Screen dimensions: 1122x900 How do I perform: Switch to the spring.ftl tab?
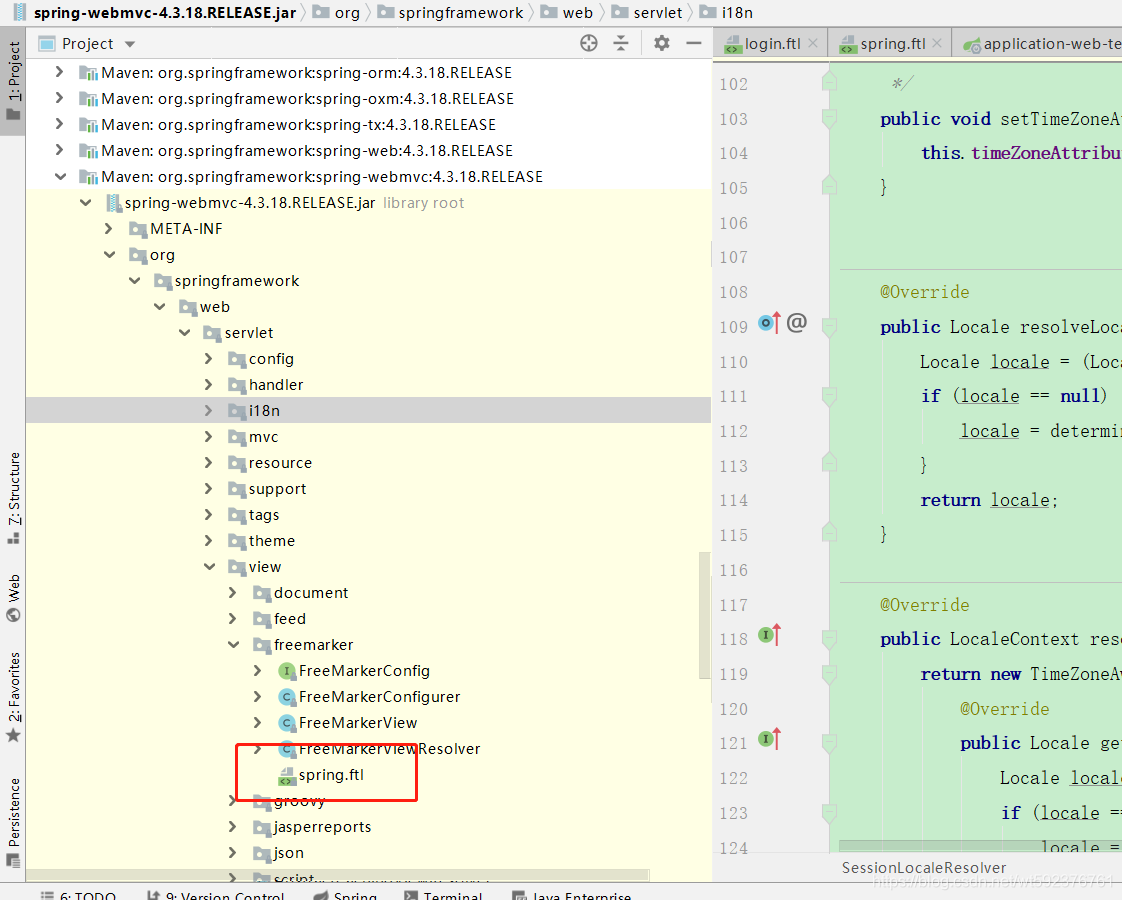[x=892, y=44]
